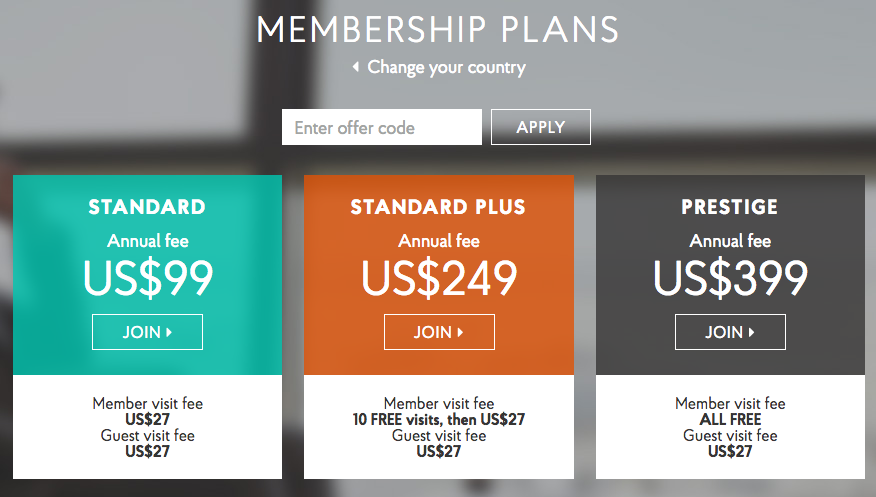Click the MEMBERSHIP PLANS page title

(x=438, y=30)
